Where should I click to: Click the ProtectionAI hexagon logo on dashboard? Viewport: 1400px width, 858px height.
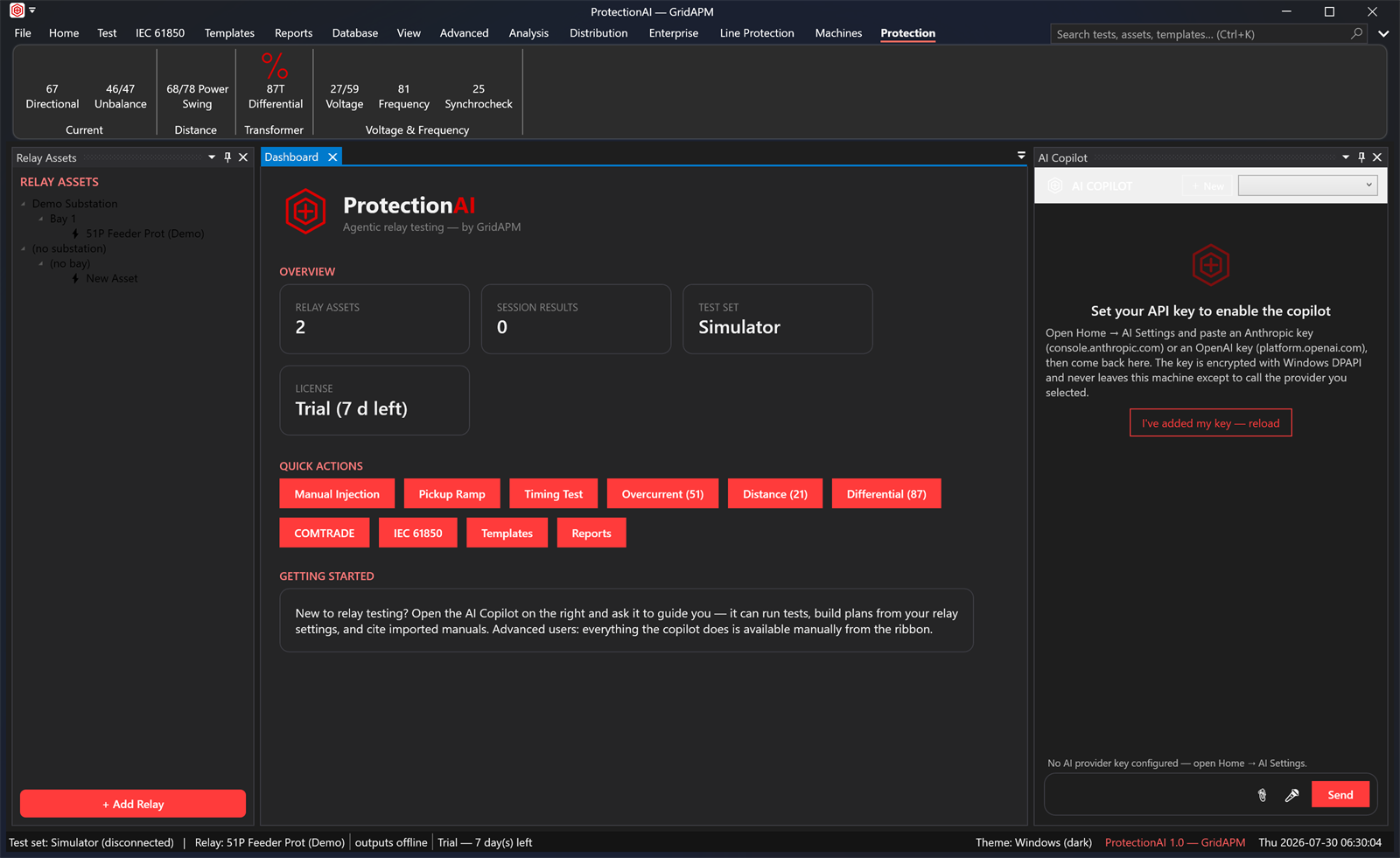pyautogui.click(x=305, y=212)
